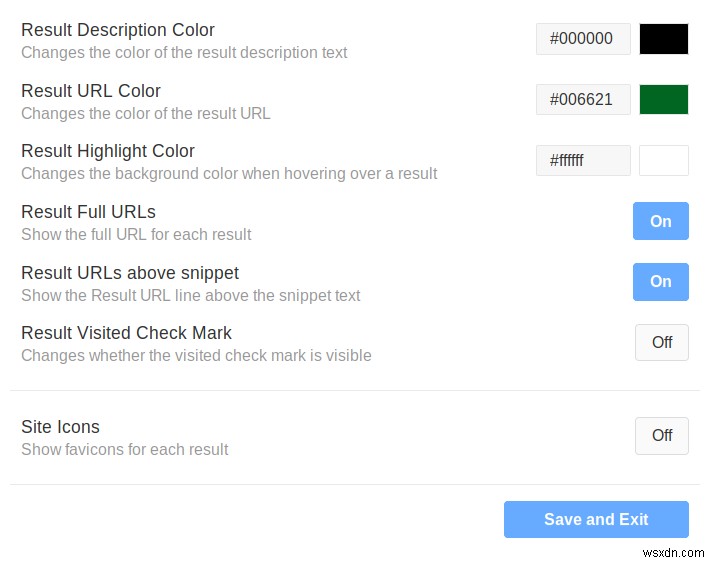Click the "Show the full URL" description text
This screenshot has width=716, height=563.
coord(136,235)
